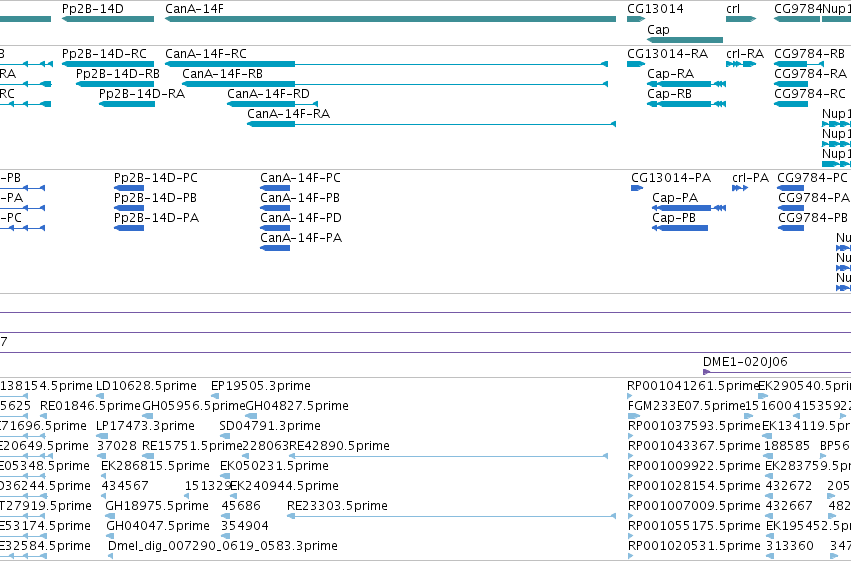Select transcript CanA-14F-RA
The image size is (851, 561).
[431, 124]
